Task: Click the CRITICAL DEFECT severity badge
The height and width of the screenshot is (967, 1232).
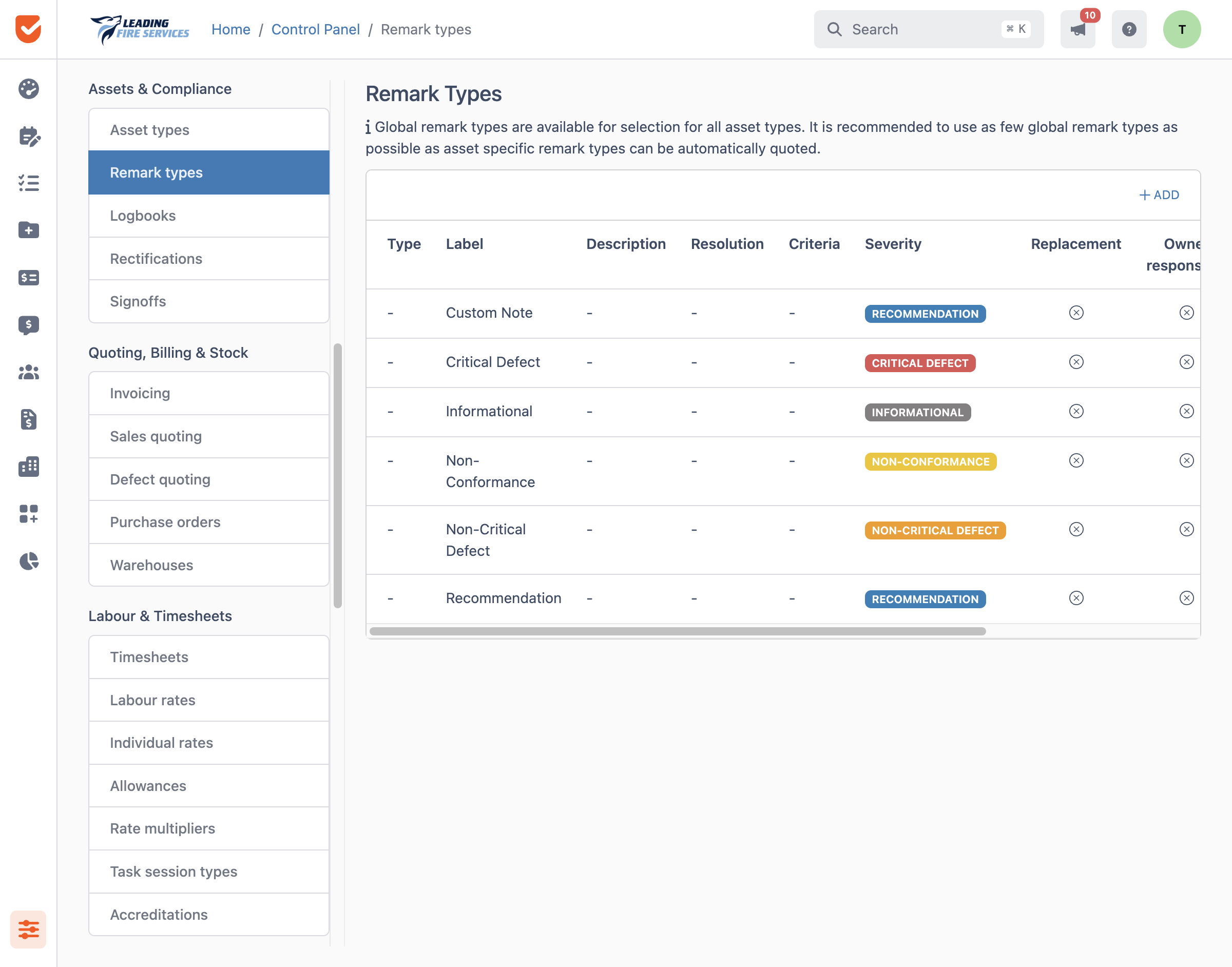Action: click(919, 363)
